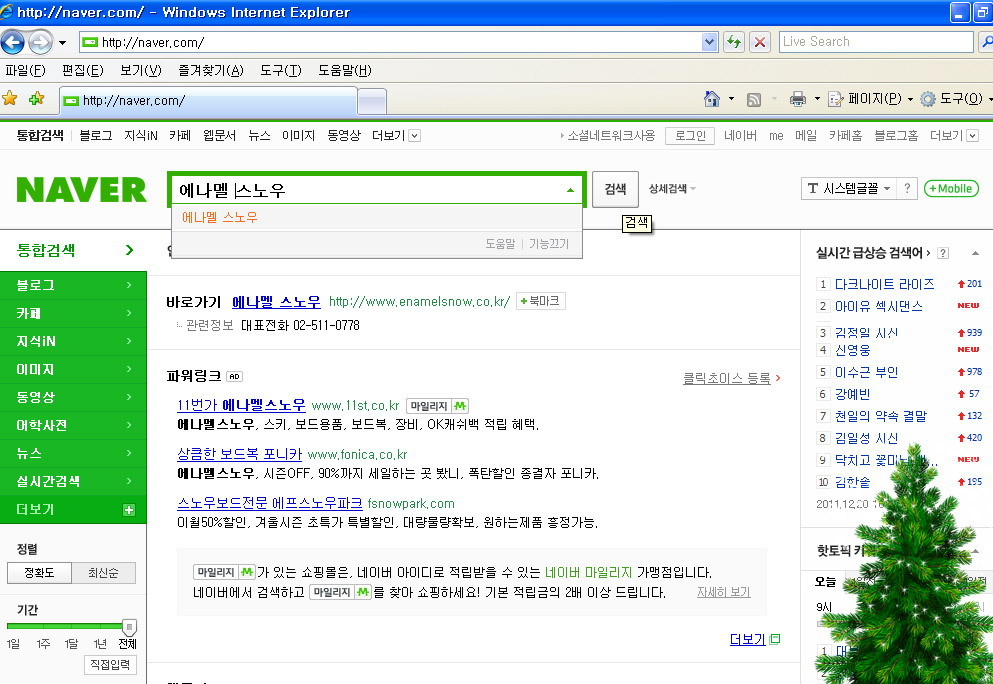Open the 더보기 square icon under ad links
Image resolution: width=993 pixels, height=684 pixels.
[x=775, y=640]
